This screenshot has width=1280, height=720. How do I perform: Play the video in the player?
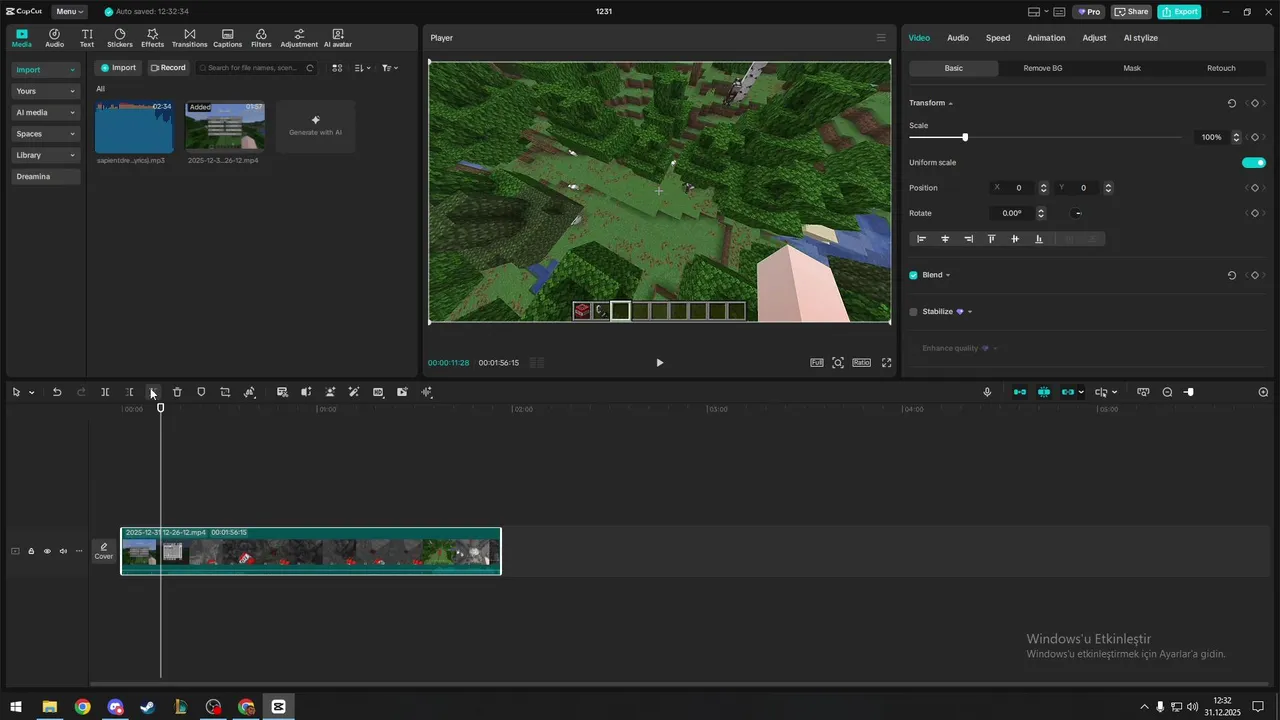[659, 363]
